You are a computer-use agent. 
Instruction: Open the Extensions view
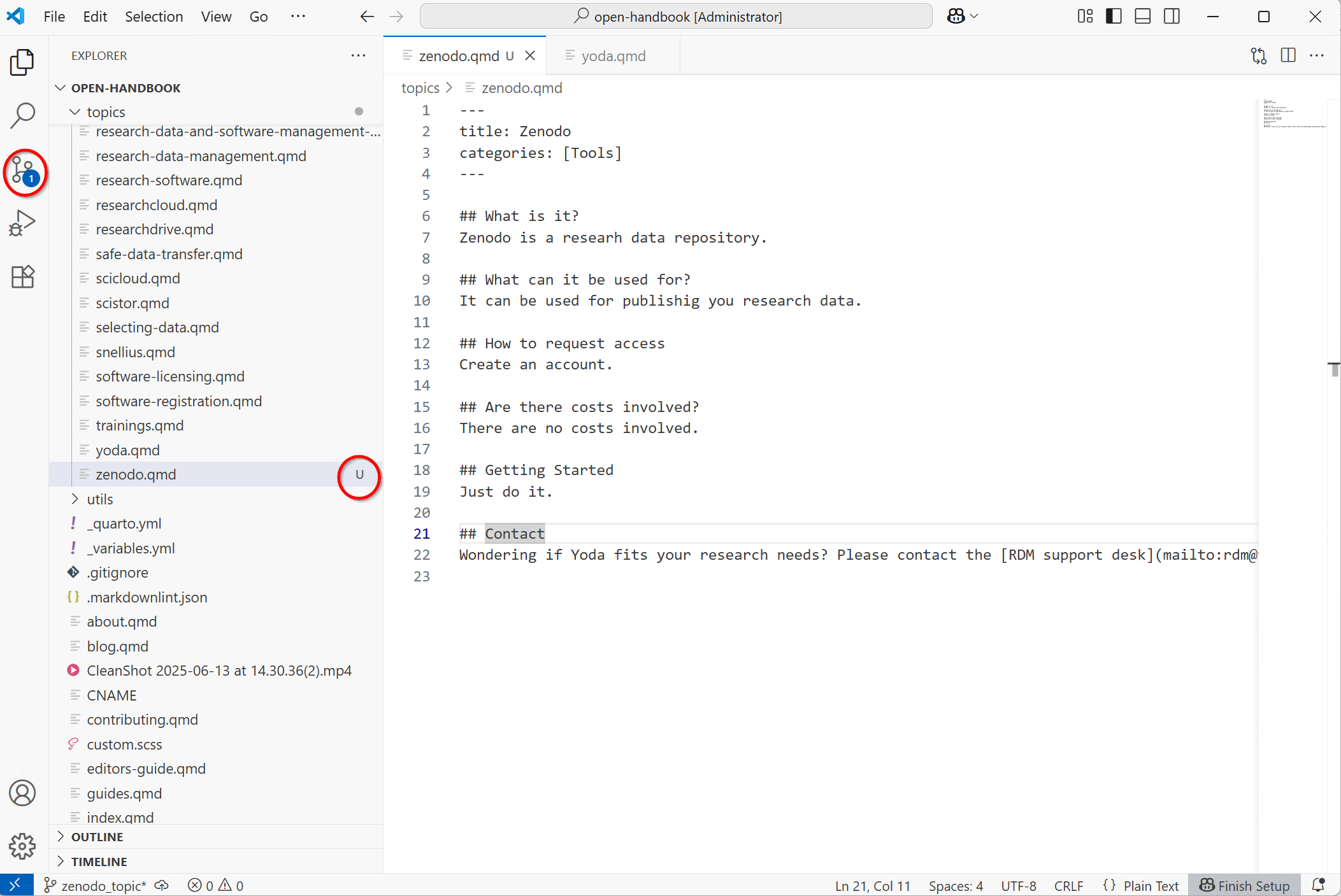23,277
